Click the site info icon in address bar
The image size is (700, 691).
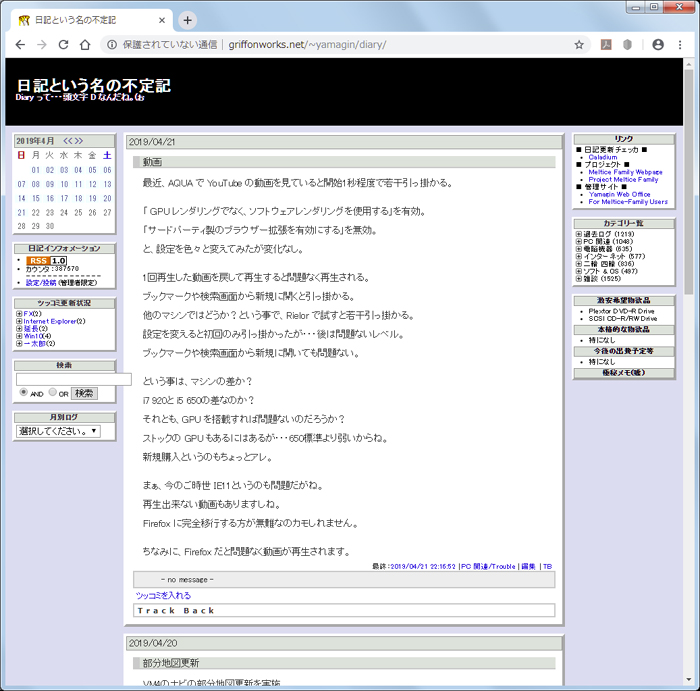click(x=112, y=45)
